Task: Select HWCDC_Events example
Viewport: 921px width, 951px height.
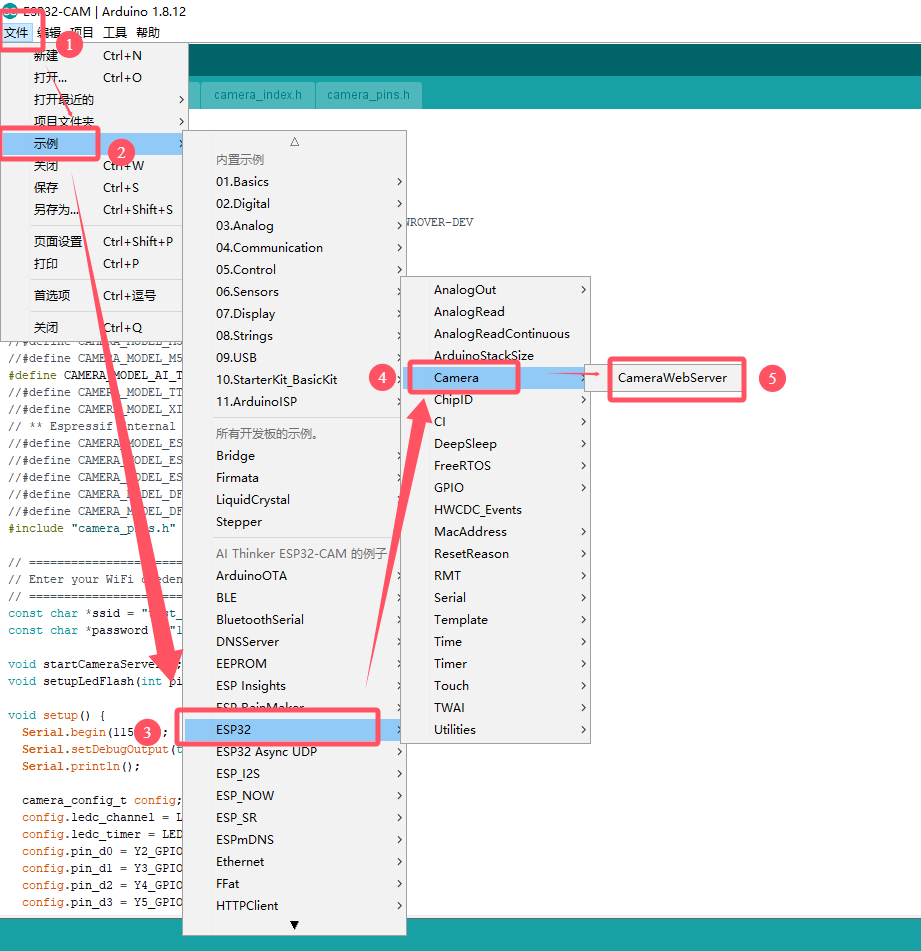Action: click(x=495, y=509)
